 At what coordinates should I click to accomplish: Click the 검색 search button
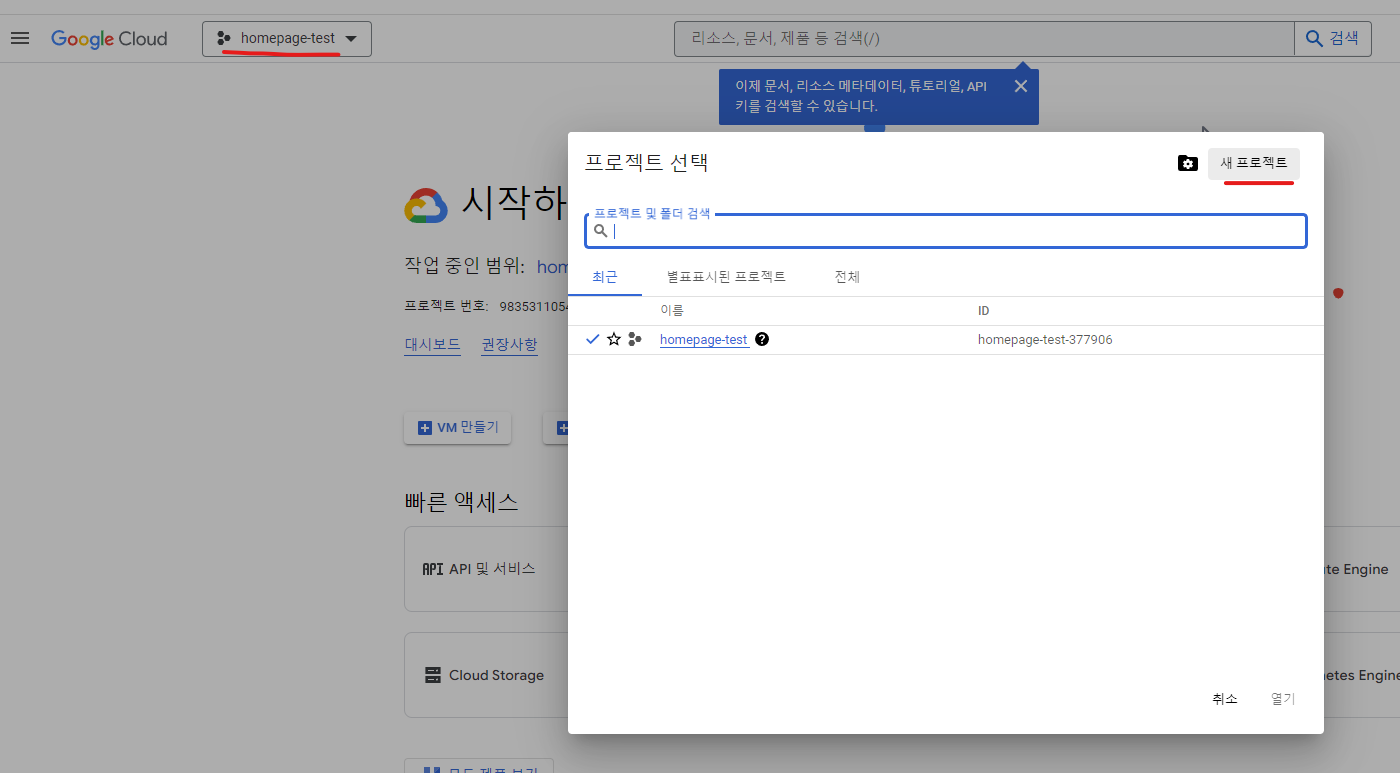tap(1333, 39)
